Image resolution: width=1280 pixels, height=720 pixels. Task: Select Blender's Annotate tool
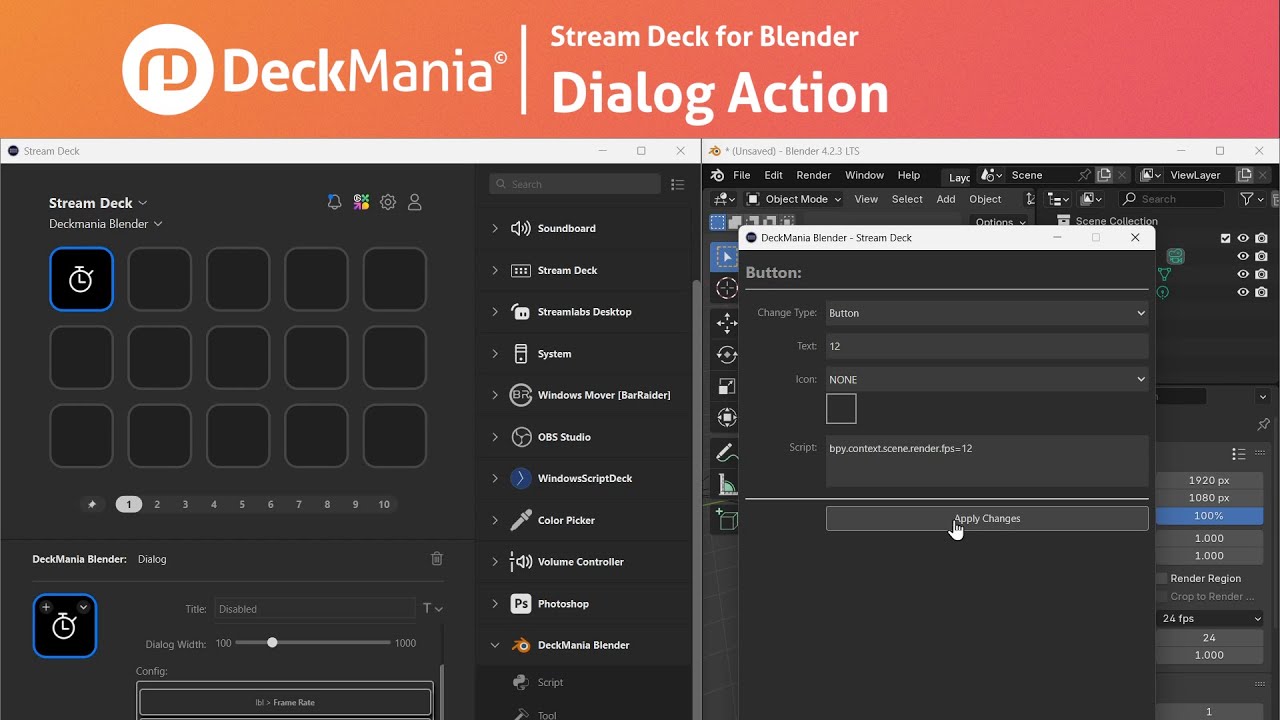point(727,452)
